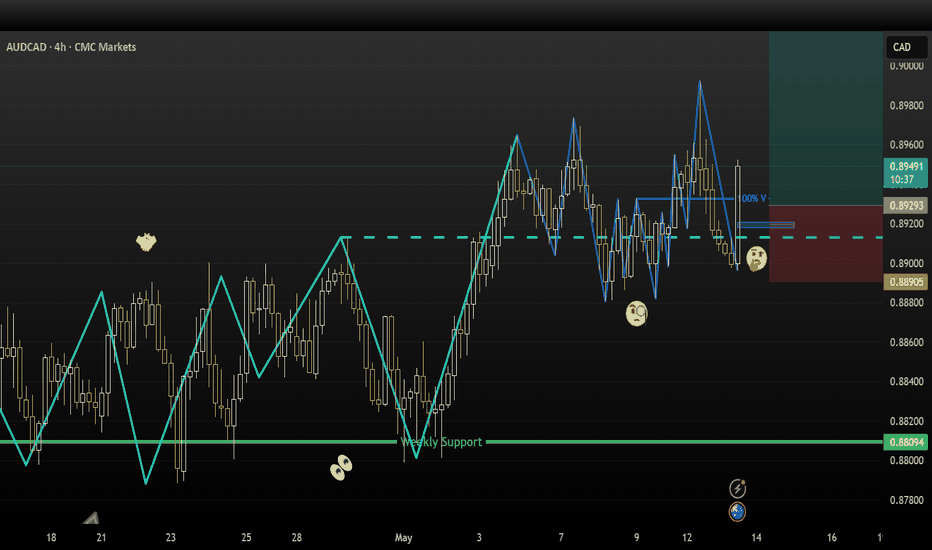
Task: Click the AUDCAD 4h CMC Markets title
Action: [71, 47]
